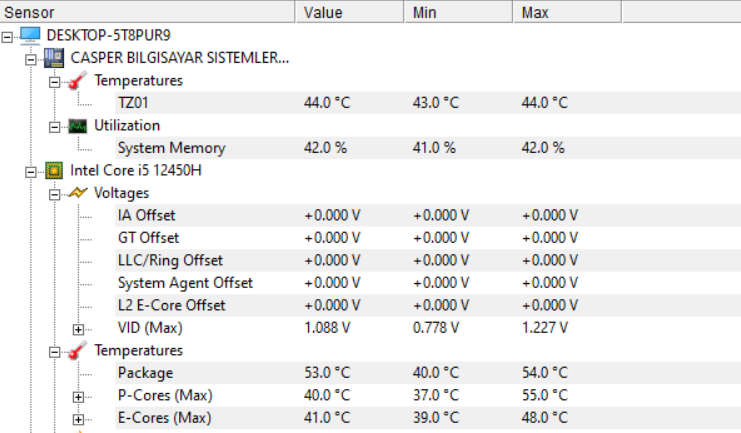Collapse the Voltages section
This screenshot has width=741, height=433.
(55, 193)
